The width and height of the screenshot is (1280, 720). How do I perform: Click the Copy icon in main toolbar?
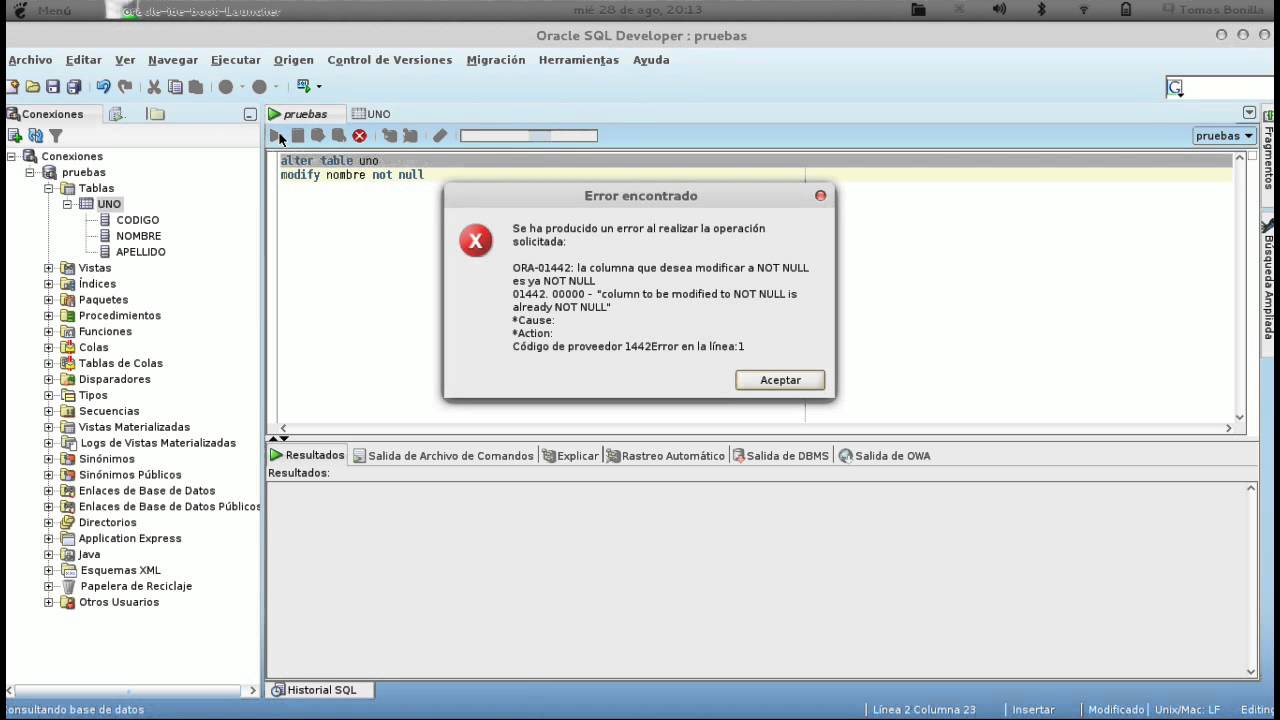pyautogui.click(x=175, y=87)
